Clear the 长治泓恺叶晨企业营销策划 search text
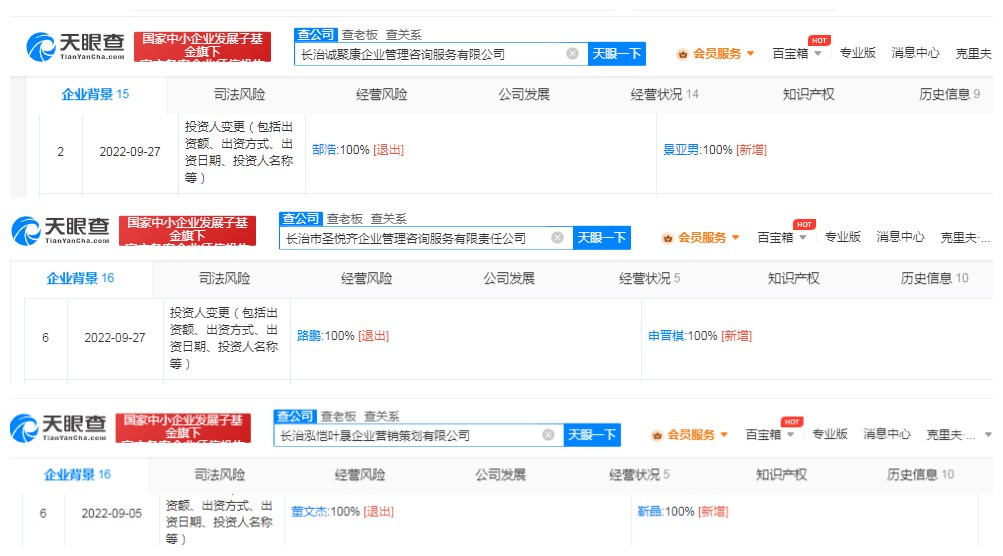 pyautogui.click(x=548, y=435)
